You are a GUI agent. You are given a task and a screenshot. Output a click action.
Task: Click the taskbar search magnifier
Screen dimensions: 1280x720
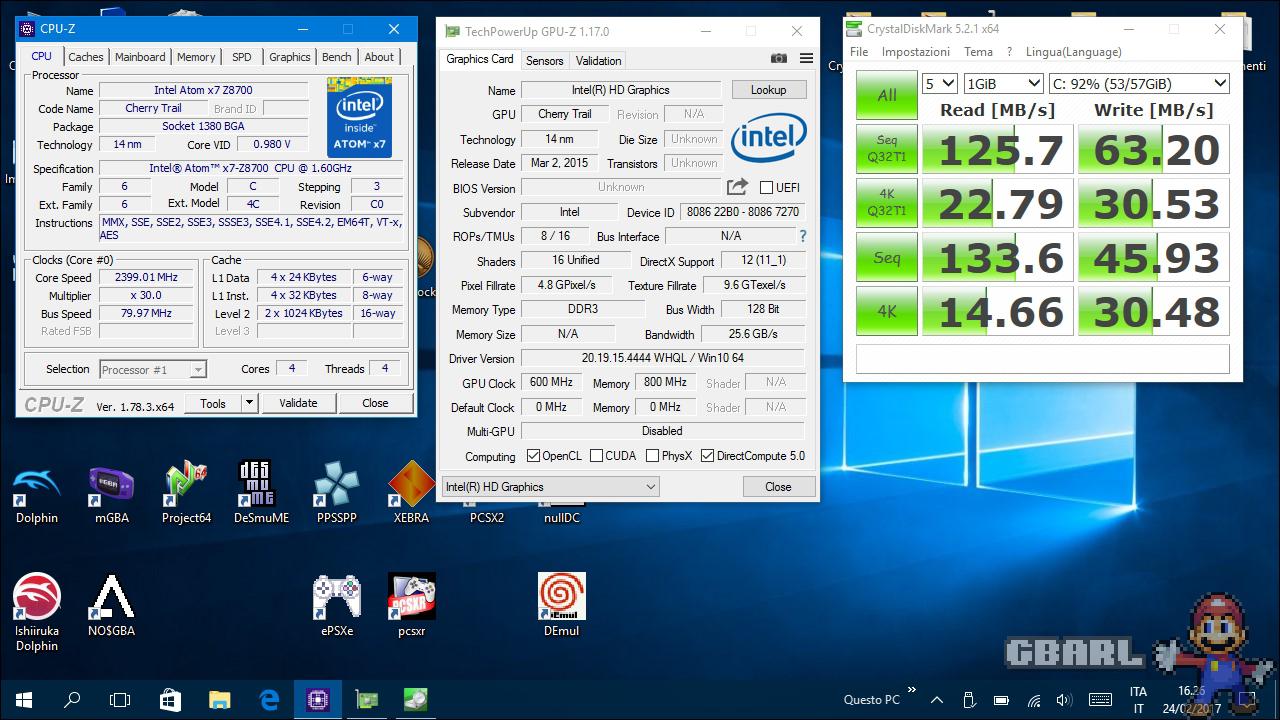click(72, 700)
